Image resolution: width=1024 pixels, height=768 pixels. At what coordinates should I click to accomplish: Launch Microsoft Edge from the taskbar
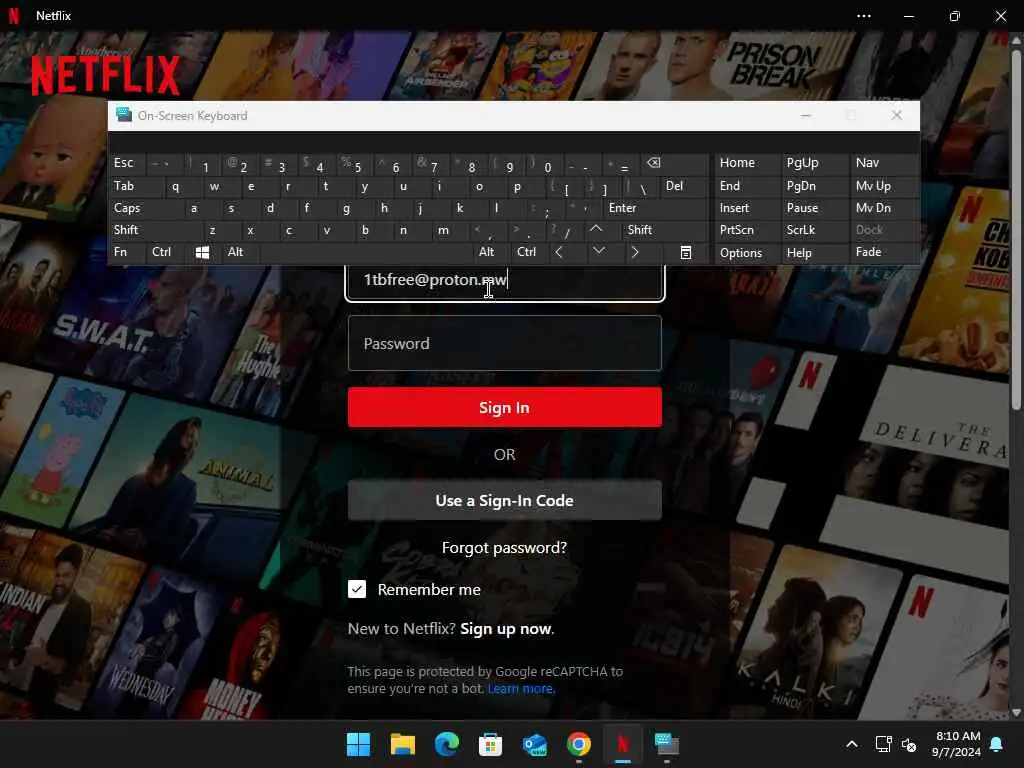(x=447, y=744)
